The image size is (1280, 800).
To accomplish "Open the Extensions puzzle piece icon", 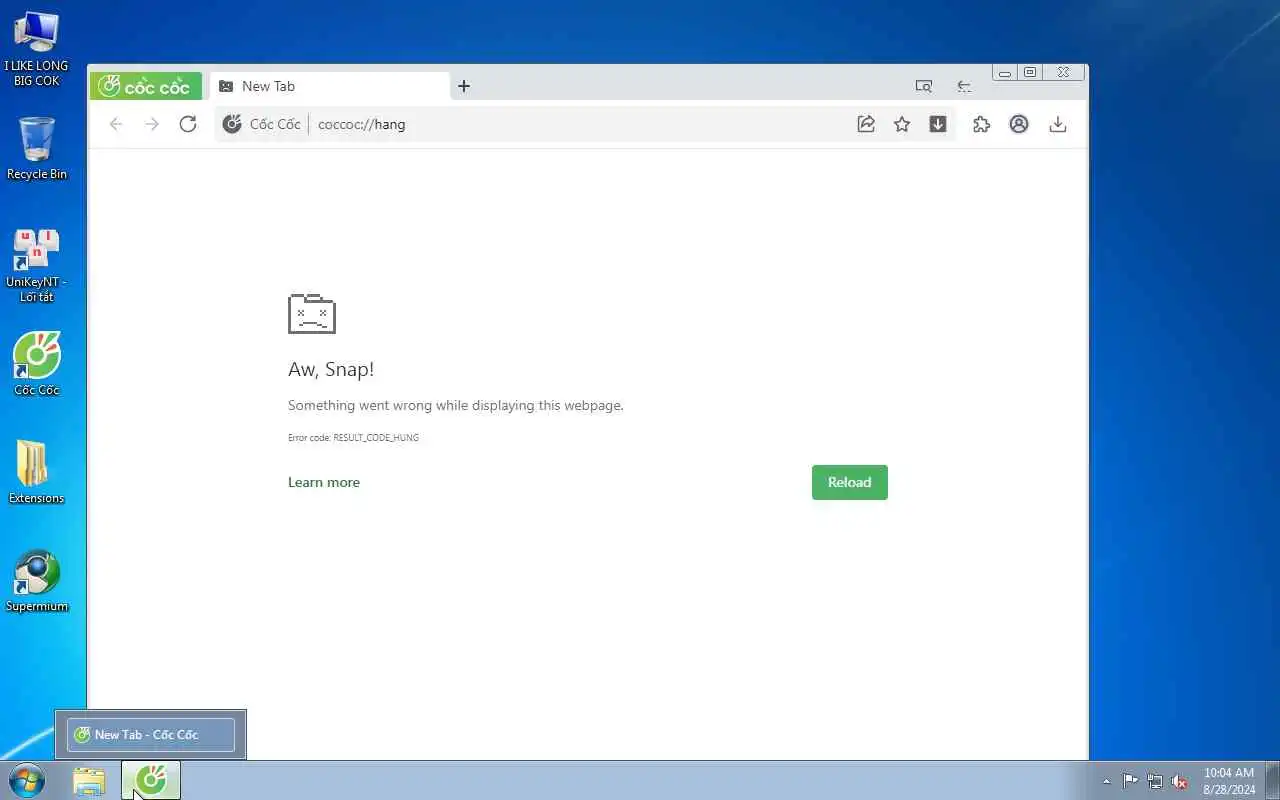I will point(982,124).
